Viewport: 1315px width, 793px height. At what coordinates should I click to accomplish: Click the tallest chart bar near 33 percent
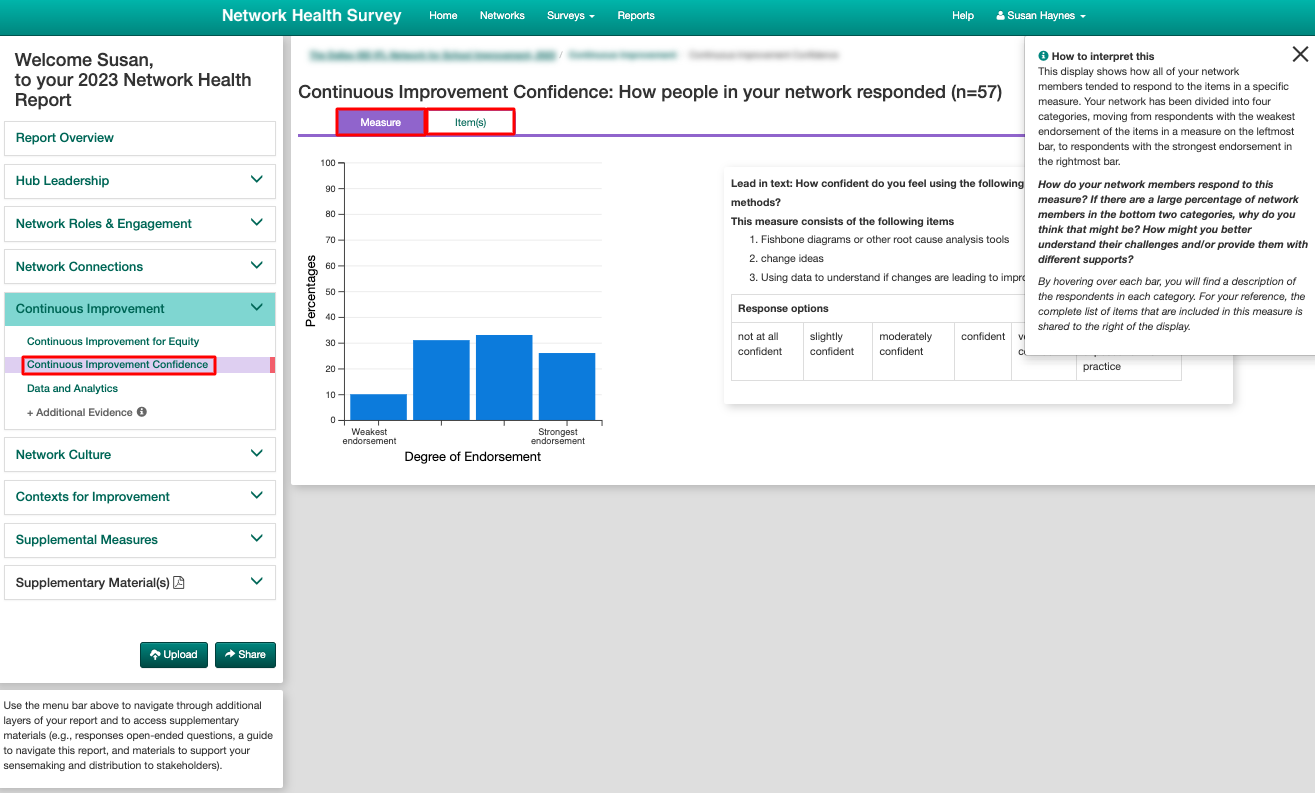coord(504,377)
